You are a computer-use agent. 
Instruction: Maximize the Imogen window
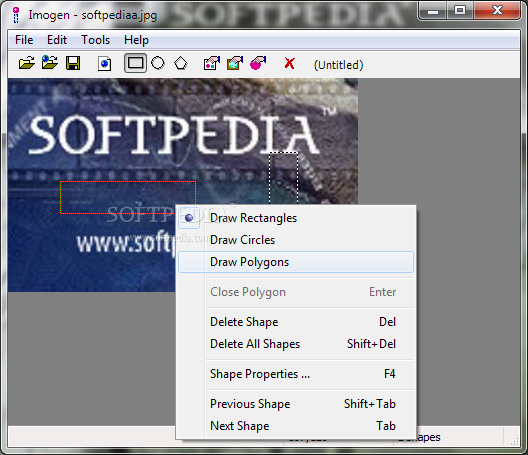460,11
